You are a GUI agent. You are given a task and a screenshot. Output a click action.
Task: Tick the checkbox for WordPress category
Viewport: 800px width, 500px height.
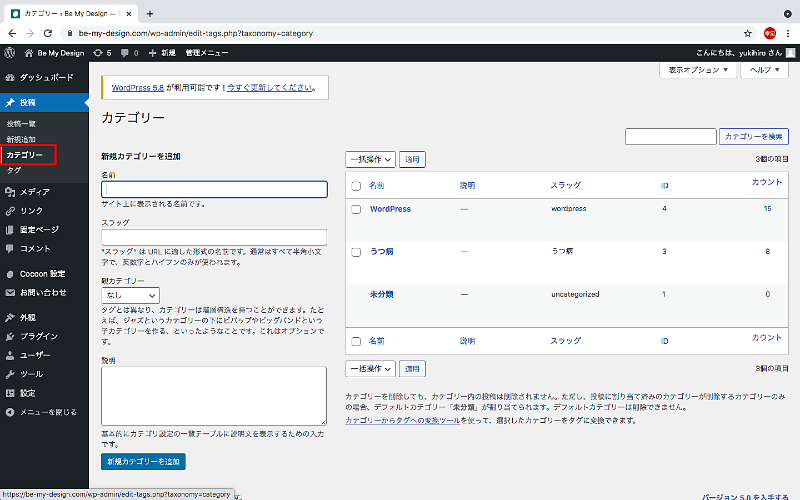point(356,209)
